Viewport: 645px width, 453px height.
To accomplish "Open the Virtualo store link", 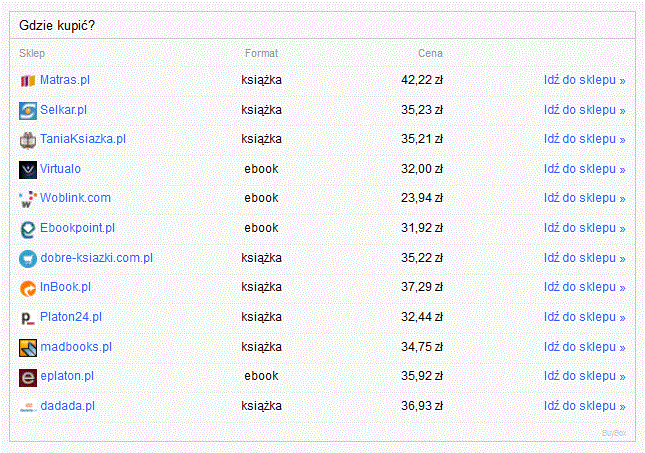I will [x=60, y=169].
